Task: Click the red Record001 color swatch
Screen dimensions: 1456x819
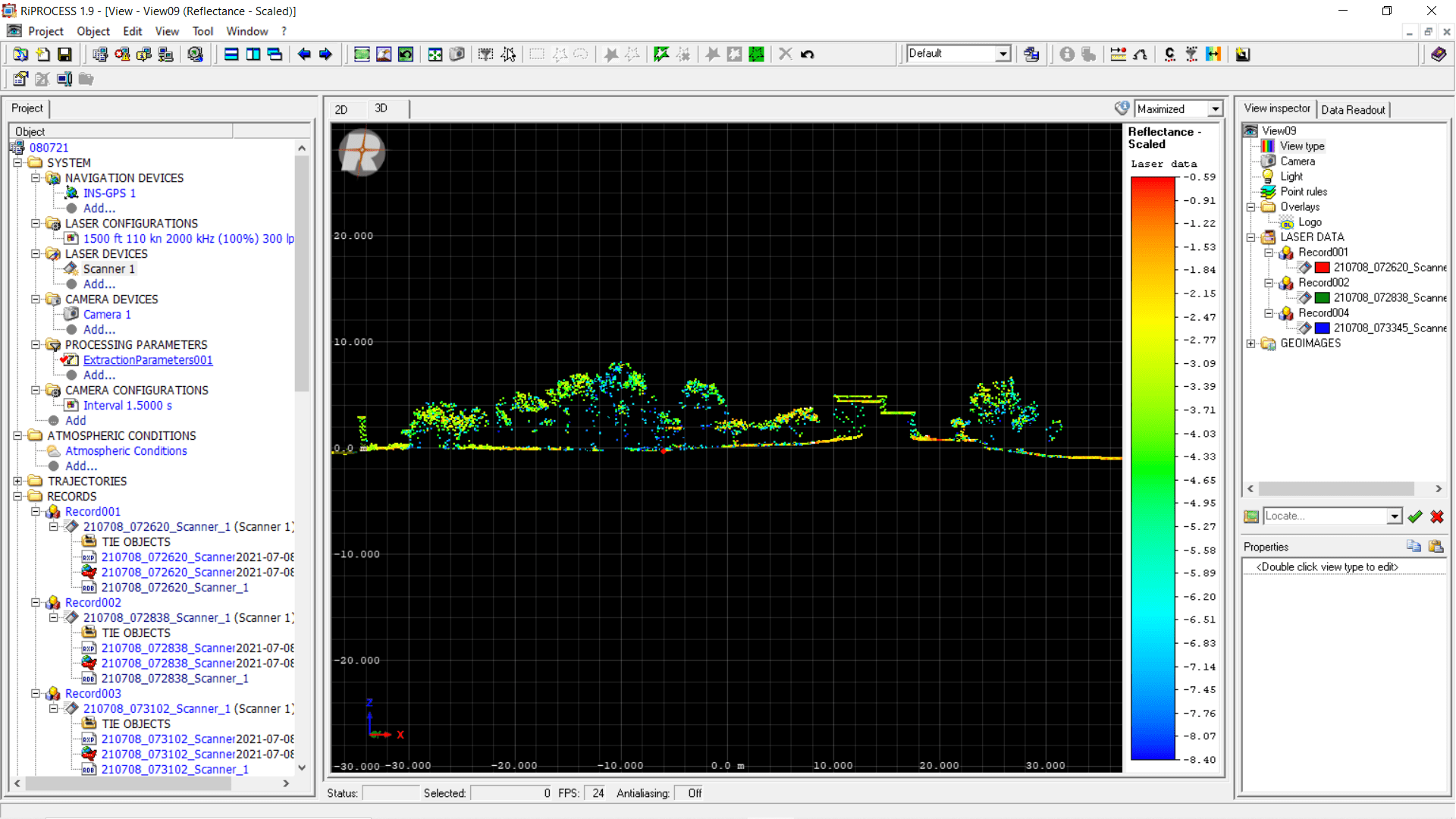Action: click(x=1322, y=267)
